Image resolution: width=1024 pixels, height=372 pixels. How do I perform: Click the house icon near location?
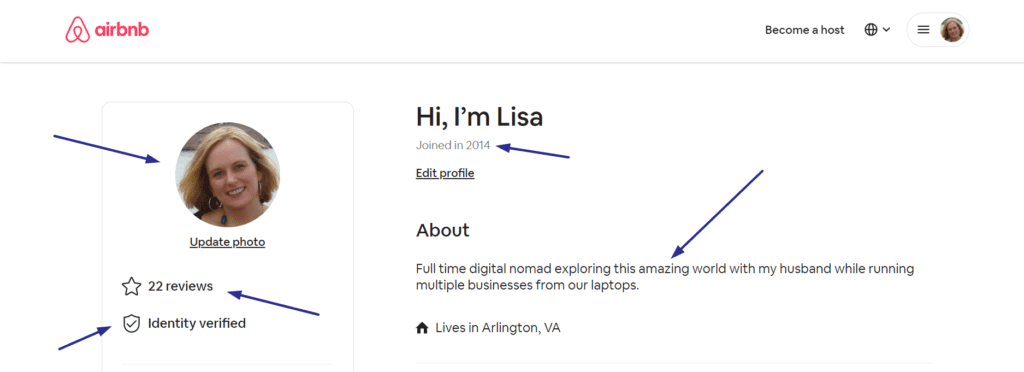pos(422,328)
